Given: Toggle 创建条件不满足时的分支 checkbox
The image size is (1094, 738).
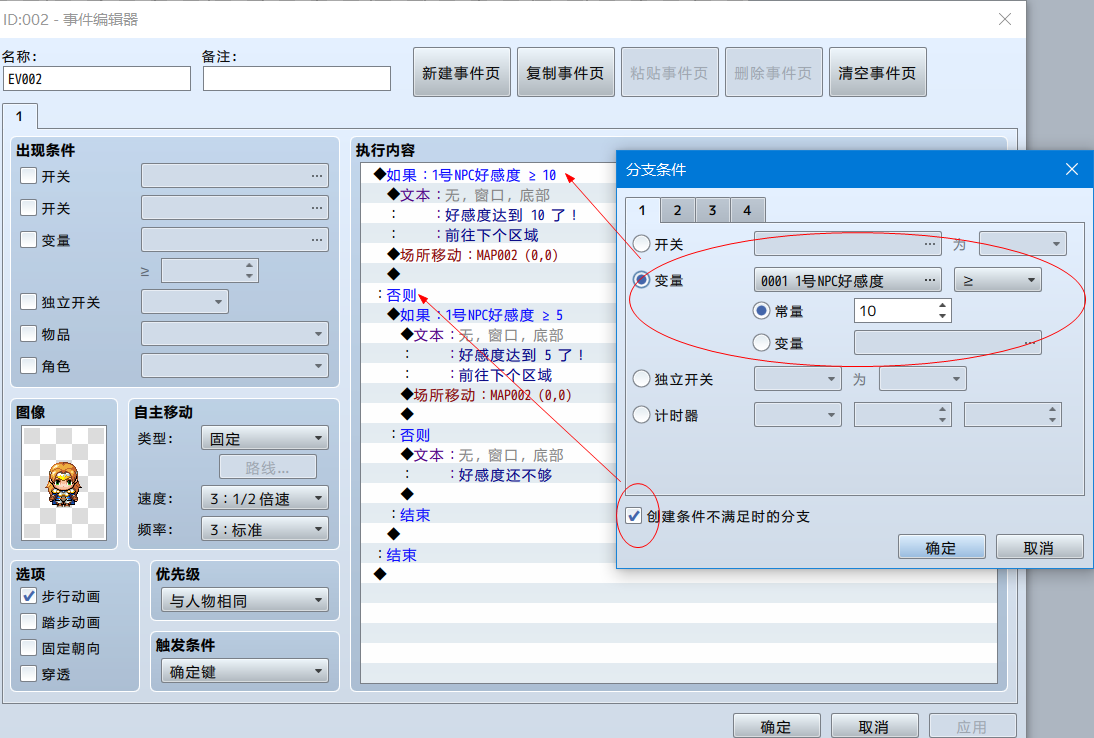Looking at the screenshot, I should pyautogui.click(x=634, y=516).
